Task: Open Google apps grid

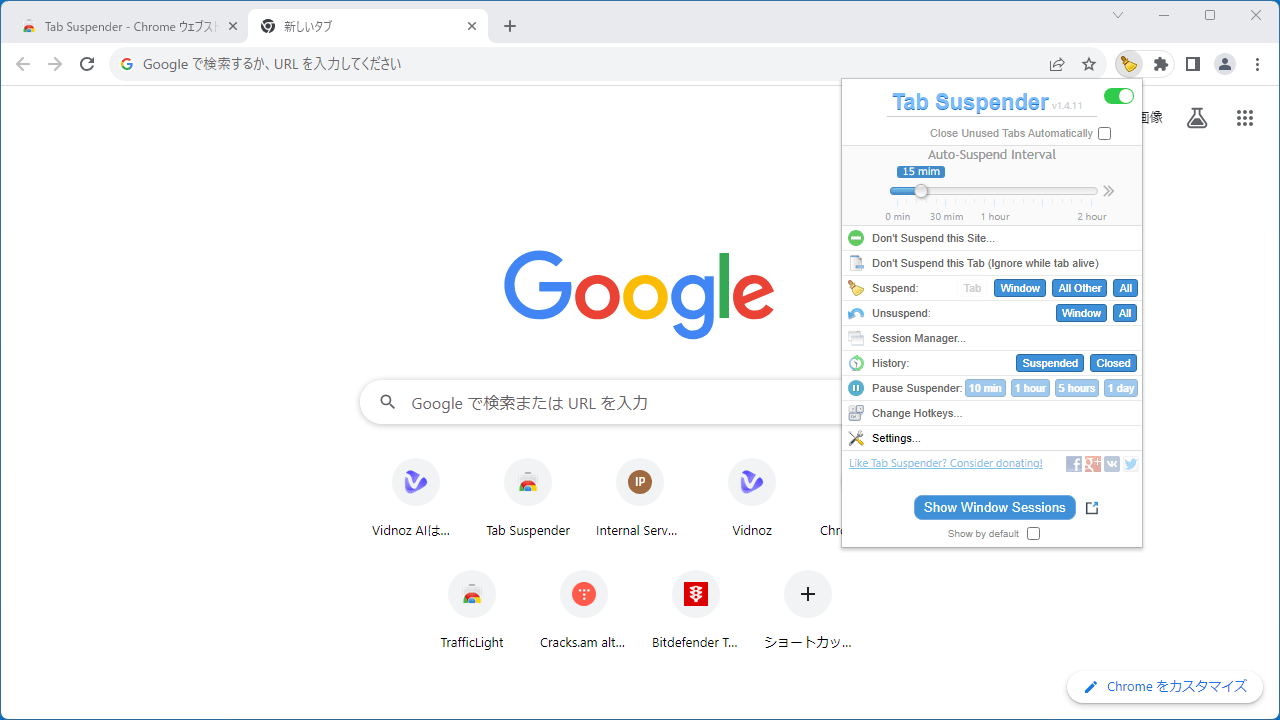Action: [x=1244, y=118]
